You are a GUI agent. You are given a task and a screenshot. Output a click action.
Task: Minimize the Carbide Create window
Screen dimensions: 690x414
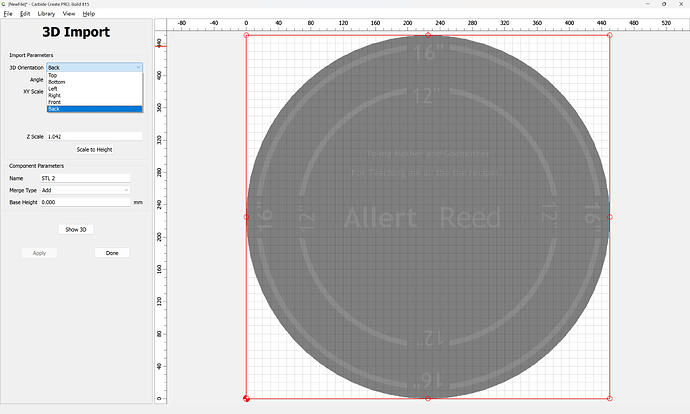648,4
